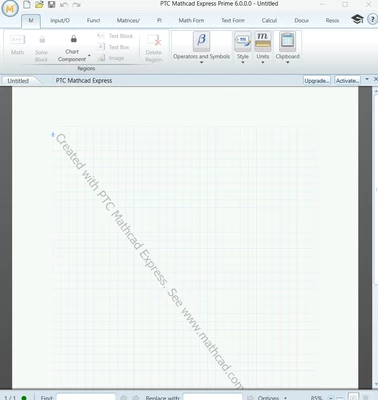Expand the Clipboard dropdown arrow

point(287,62)
